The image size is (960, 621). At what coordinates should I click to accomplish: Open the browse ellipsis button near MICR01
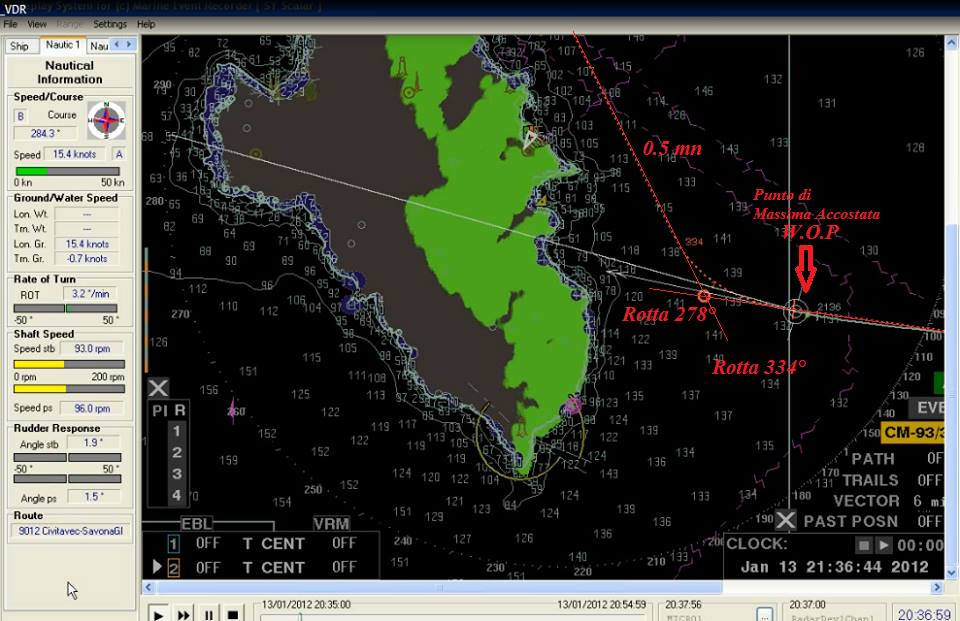[x=764, y=613]
